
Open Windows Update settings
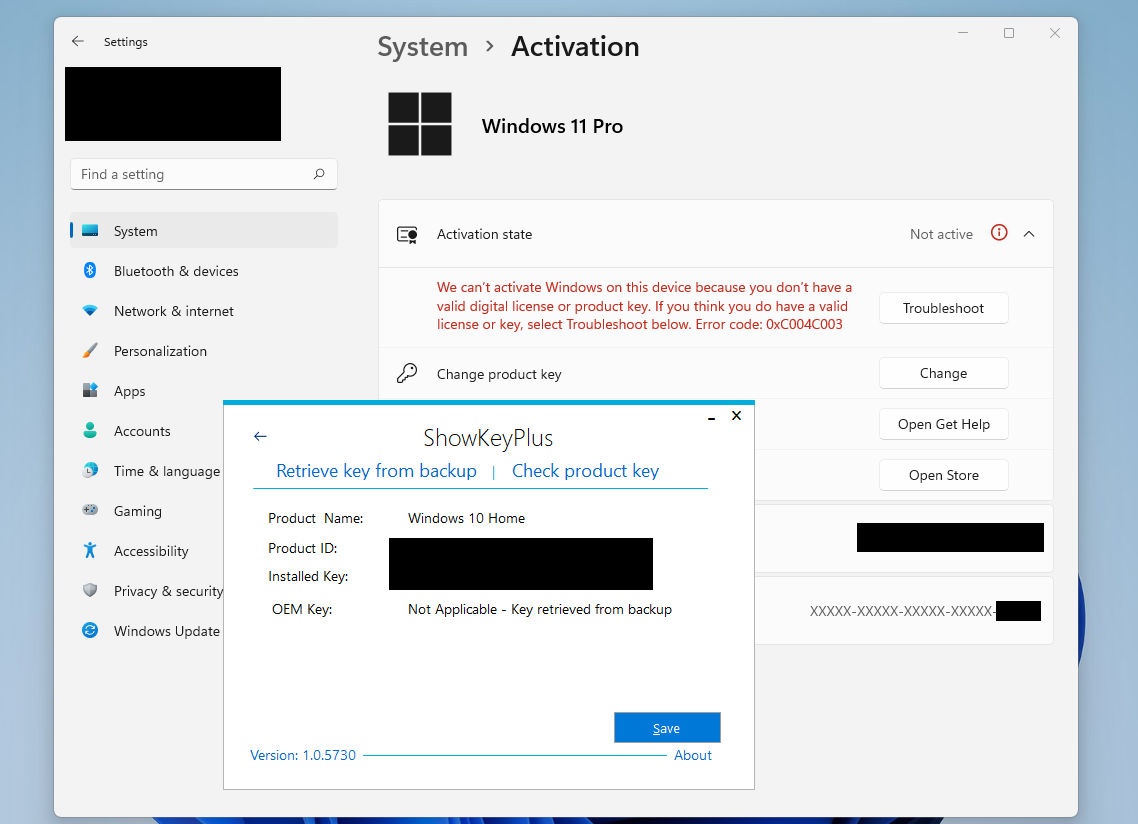pos(147,630)
